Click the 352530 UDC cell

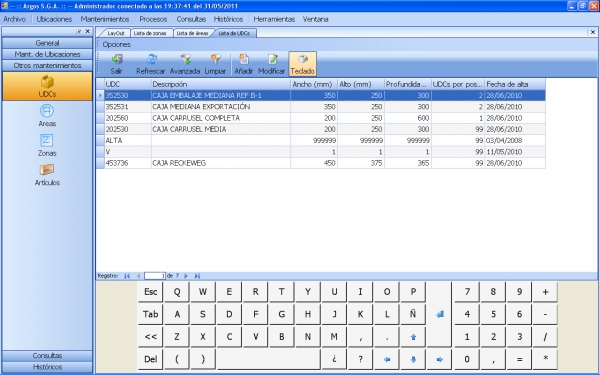coord(128,95)
